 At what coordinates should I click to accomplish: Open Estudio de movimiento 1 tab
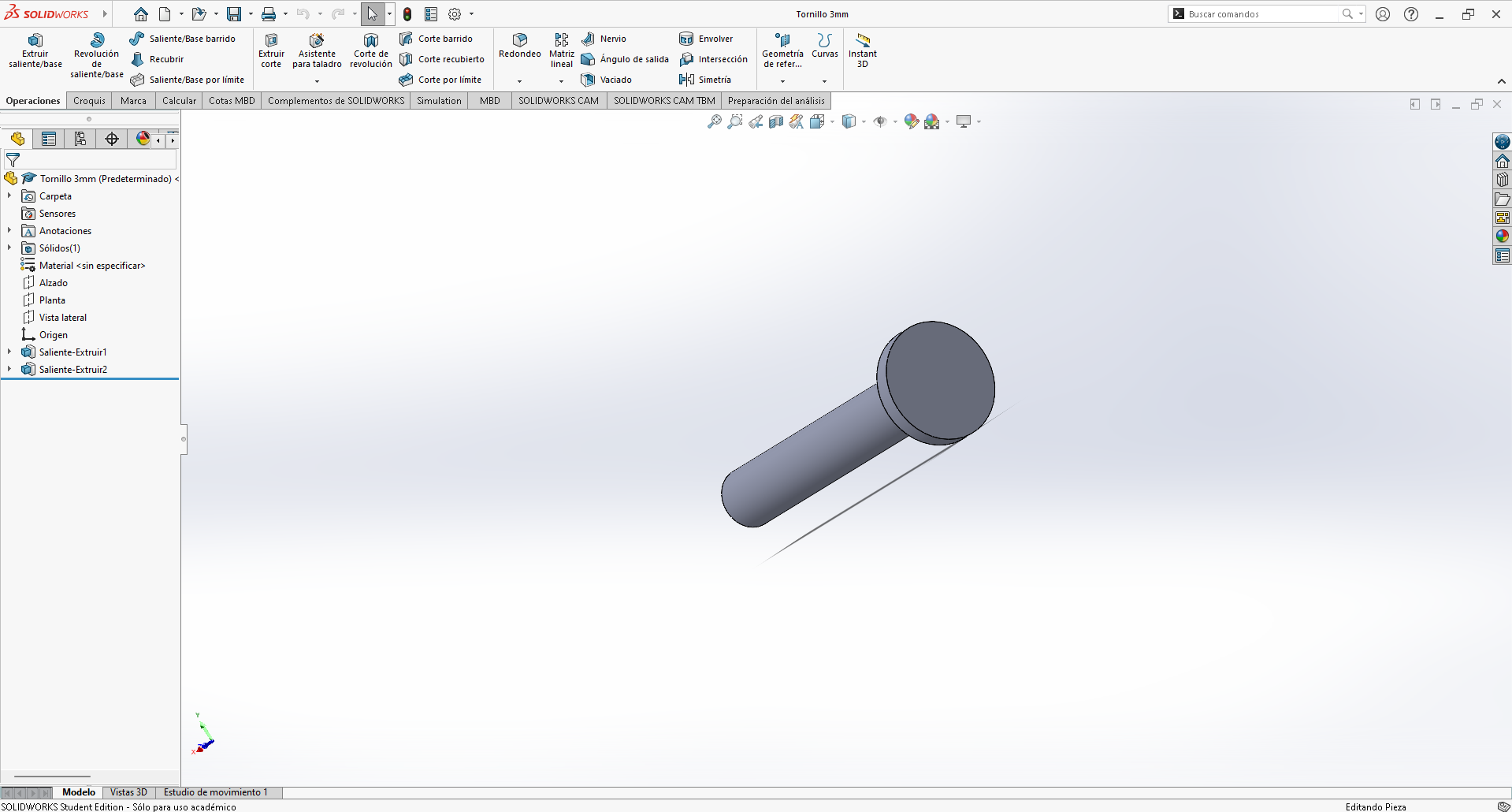[x=216, y=792]
